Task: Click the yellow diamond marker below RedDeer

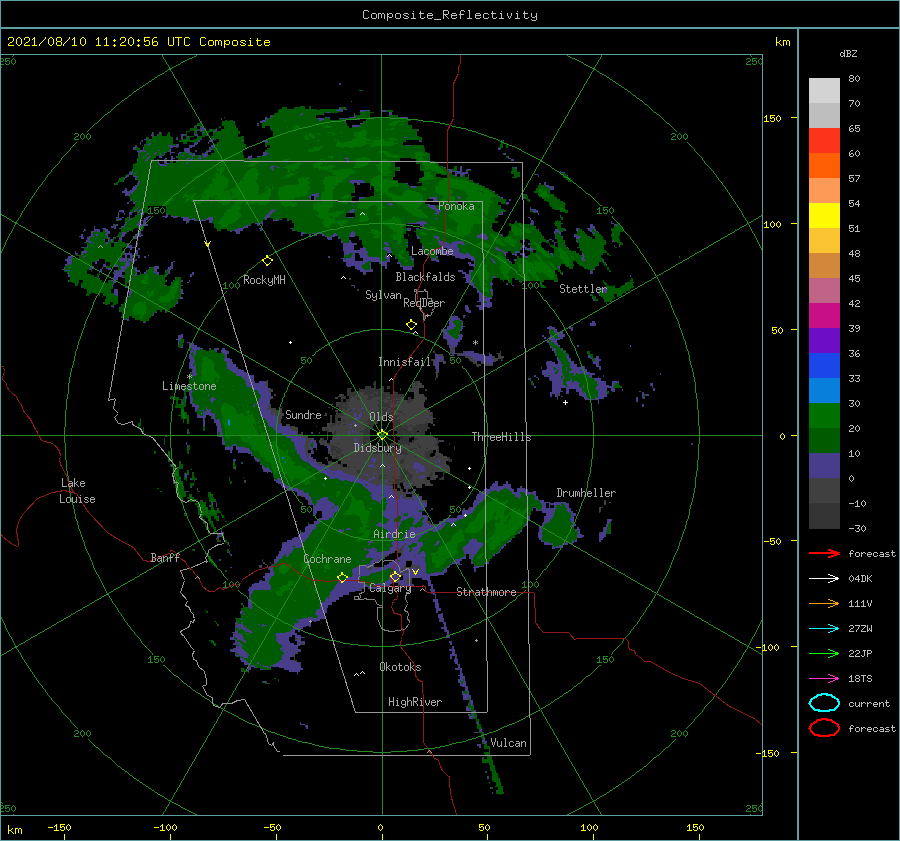Action: [x=411, y=325]
